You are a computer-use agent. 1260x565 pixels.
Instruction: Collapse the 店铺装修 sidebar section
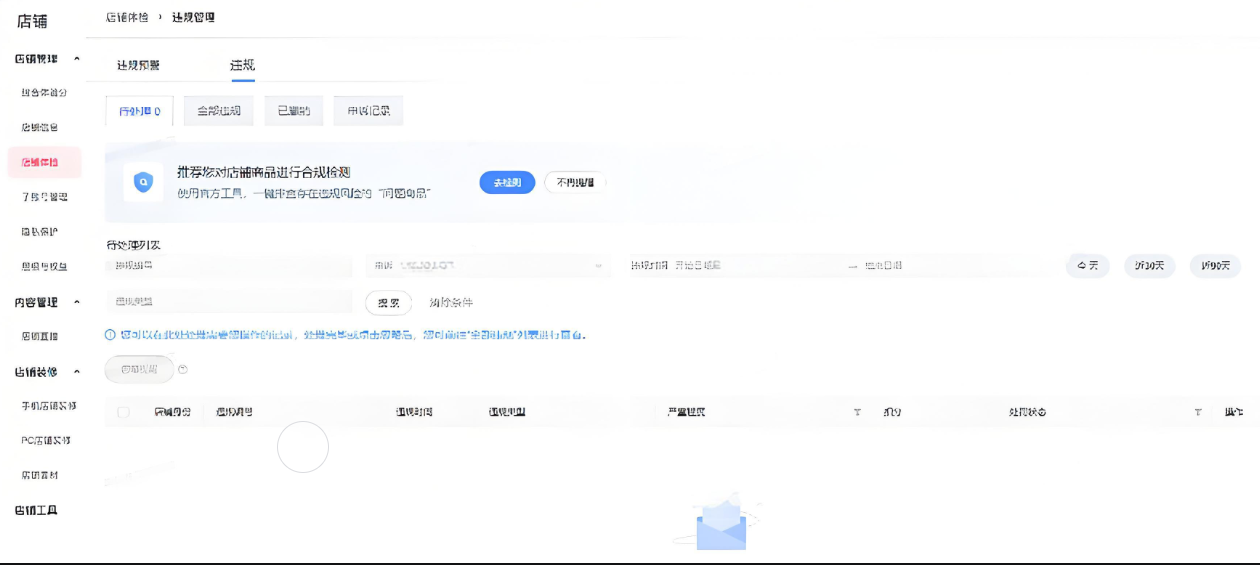77,372
